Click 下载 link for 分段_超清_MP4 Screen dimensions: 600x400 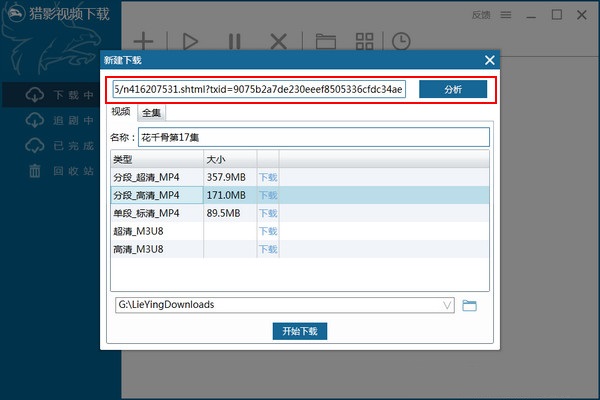[268, 177]
